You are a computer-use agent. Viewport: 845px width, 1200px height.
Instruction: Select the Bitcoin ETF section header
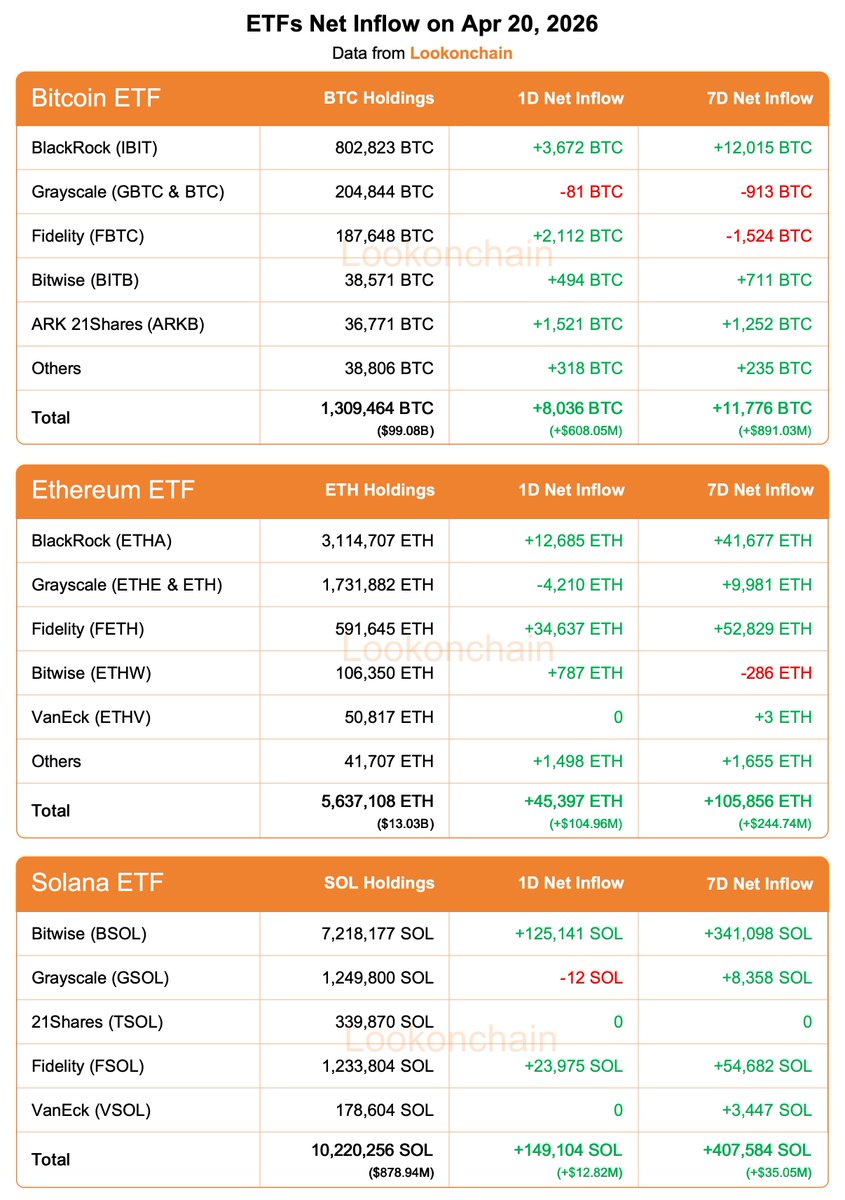[x=96, y=98]
